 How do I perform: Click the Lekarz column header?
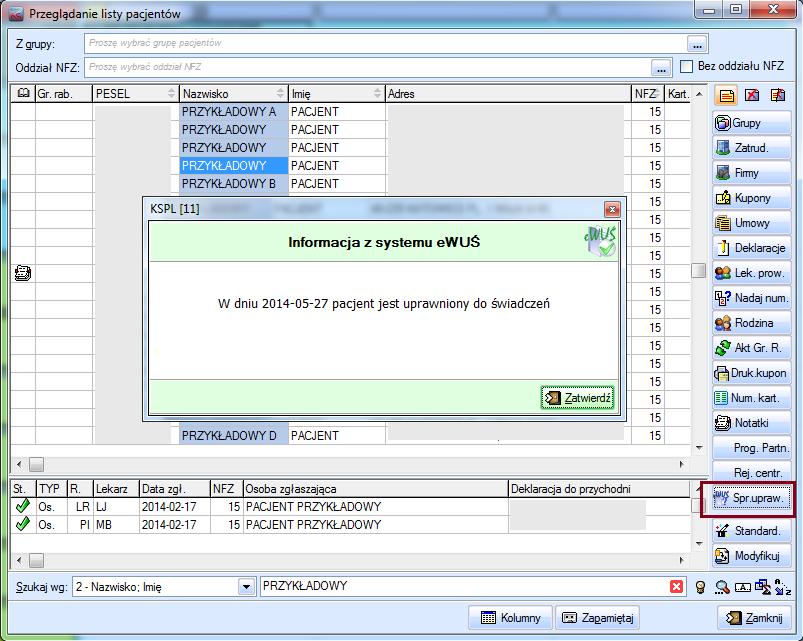[116, 488]
